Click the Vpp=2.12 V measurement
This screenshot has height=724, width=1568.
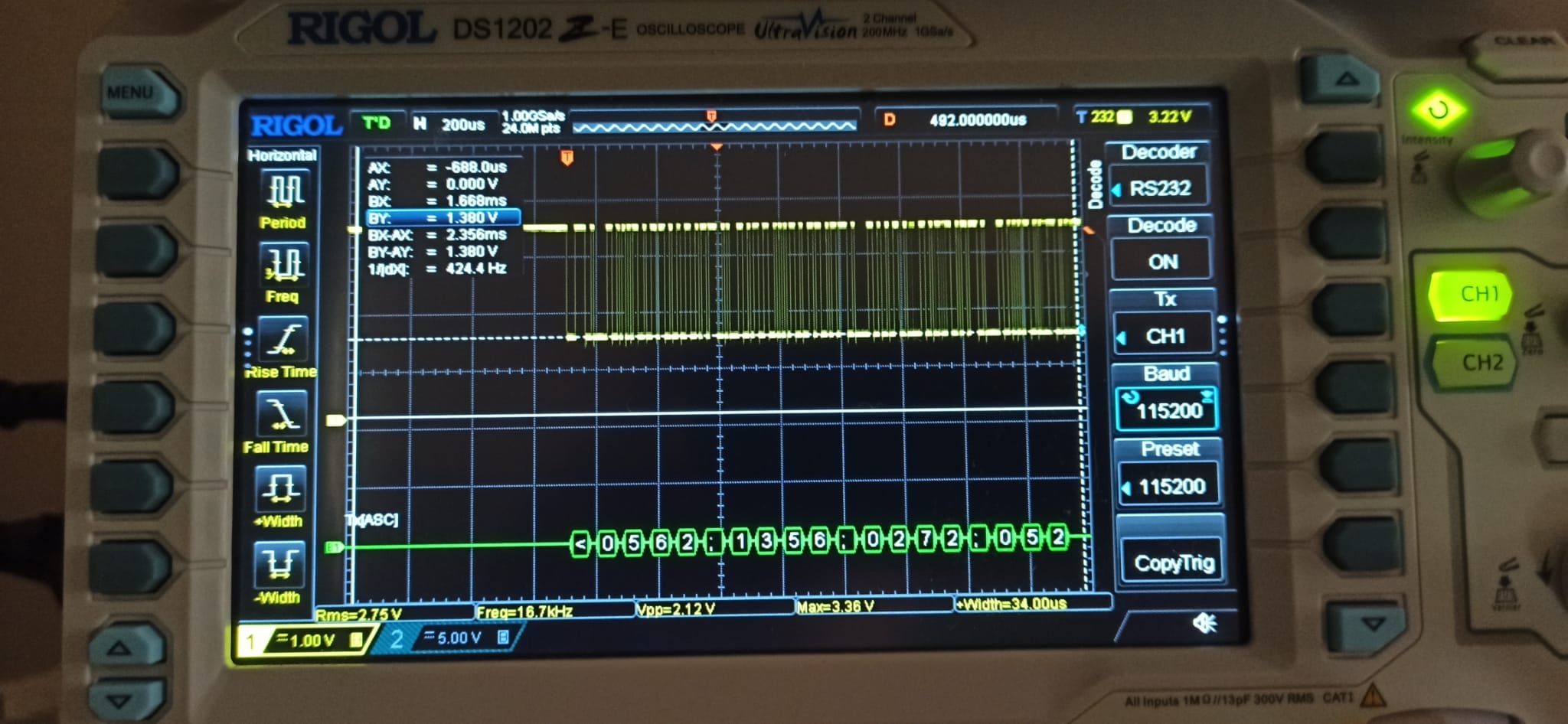click(x=676, y=610)
